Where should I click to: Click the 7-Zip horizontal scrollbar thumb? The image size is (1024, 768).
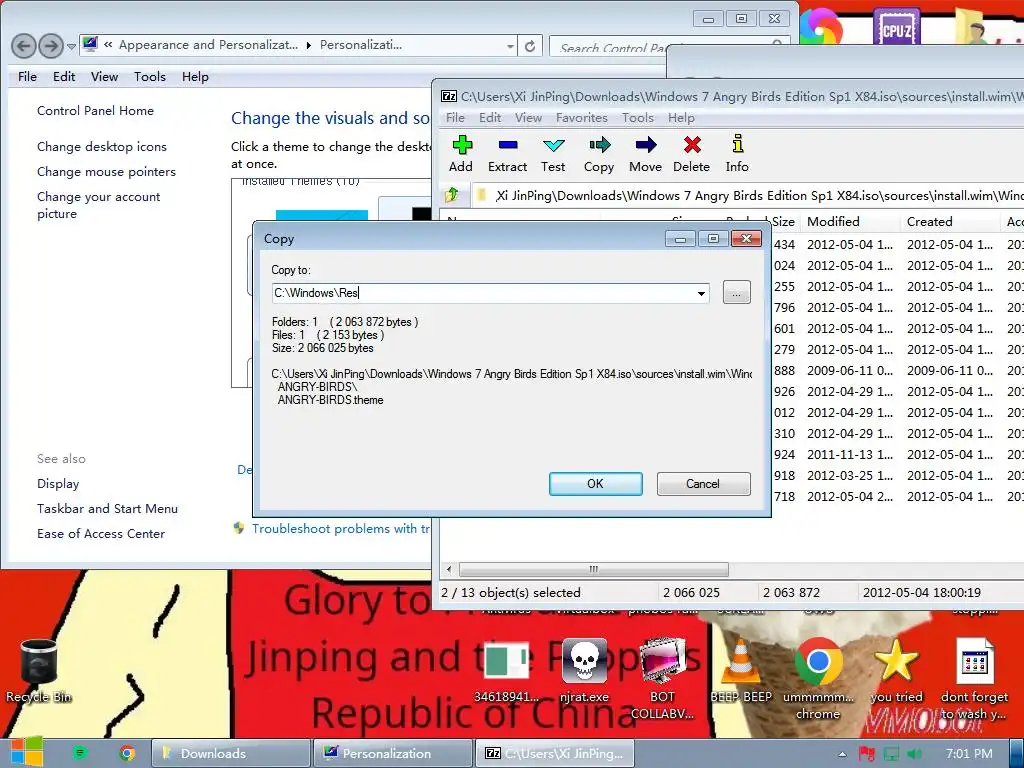594,569
